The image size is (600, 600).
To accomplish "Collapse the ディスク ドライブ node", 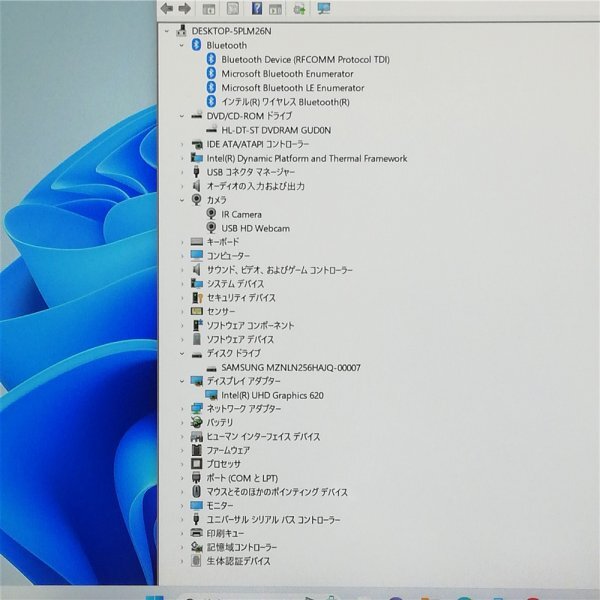I will point(182,353).
